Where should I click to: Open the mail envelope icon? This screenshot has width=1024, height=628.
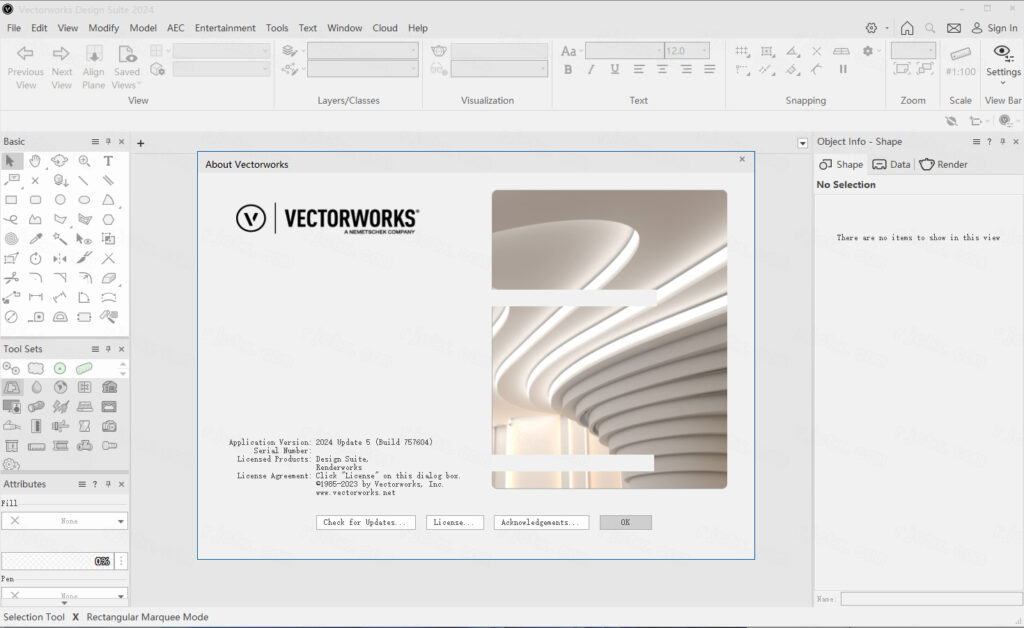tap(954, 28)
